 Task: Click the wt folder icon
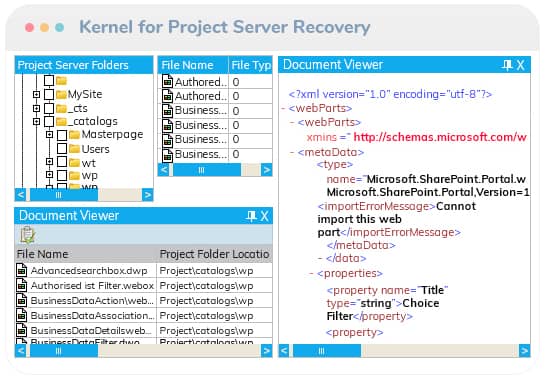[74, 162]
